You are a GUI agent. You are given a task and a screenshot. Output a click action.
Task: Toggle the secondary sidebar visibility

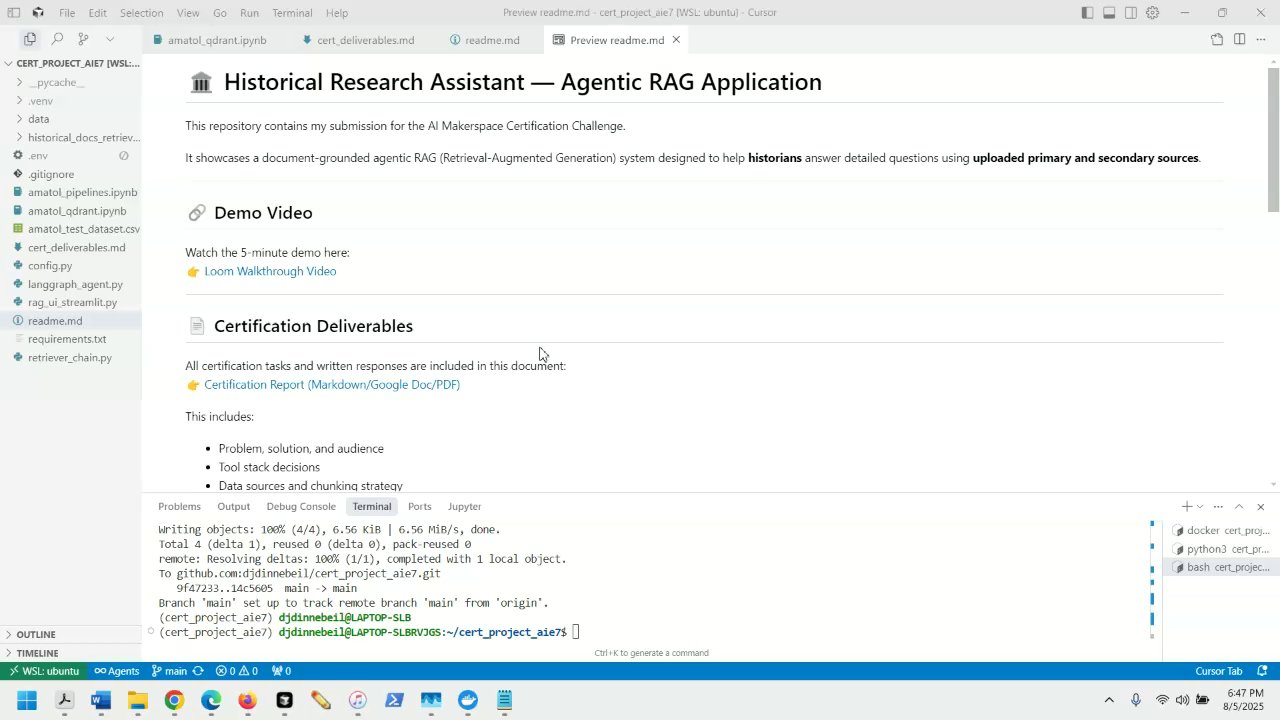tap(1131, 13)
